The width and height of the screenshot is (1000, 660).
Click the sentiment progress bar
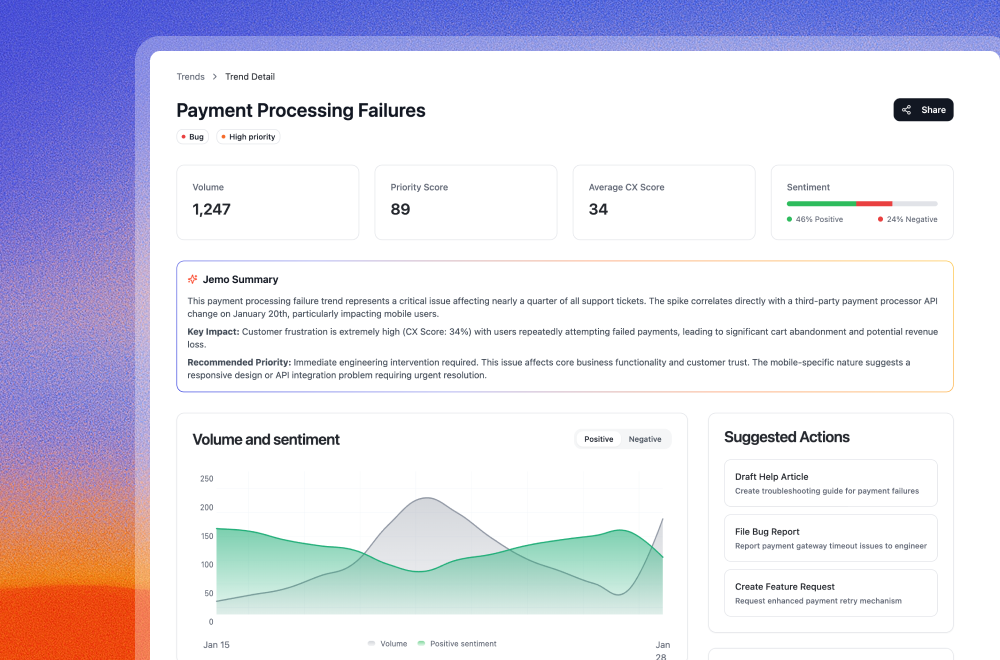862,203
